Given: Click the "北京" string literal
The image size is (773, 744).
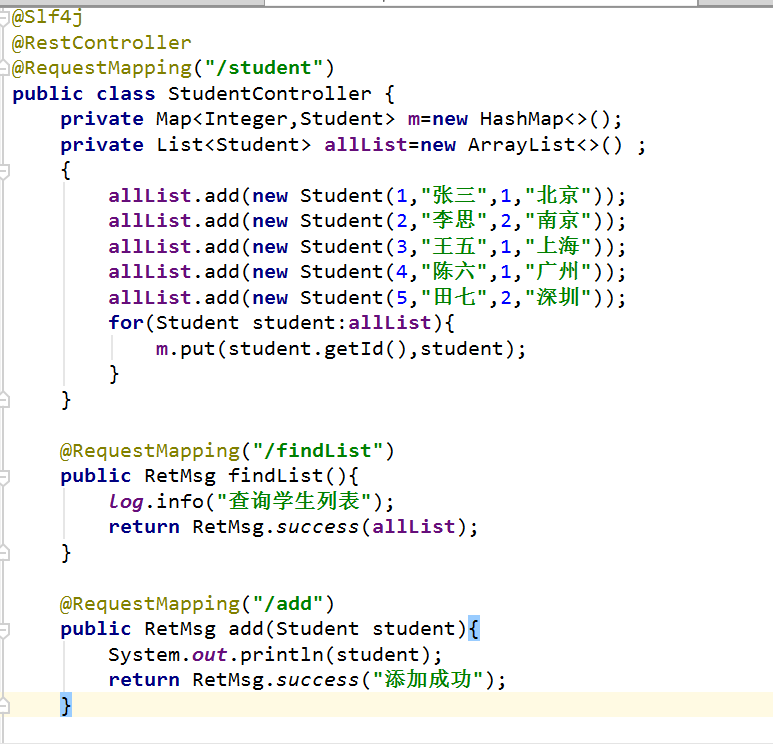Looking at the screenshot, I should pos(558,196).
